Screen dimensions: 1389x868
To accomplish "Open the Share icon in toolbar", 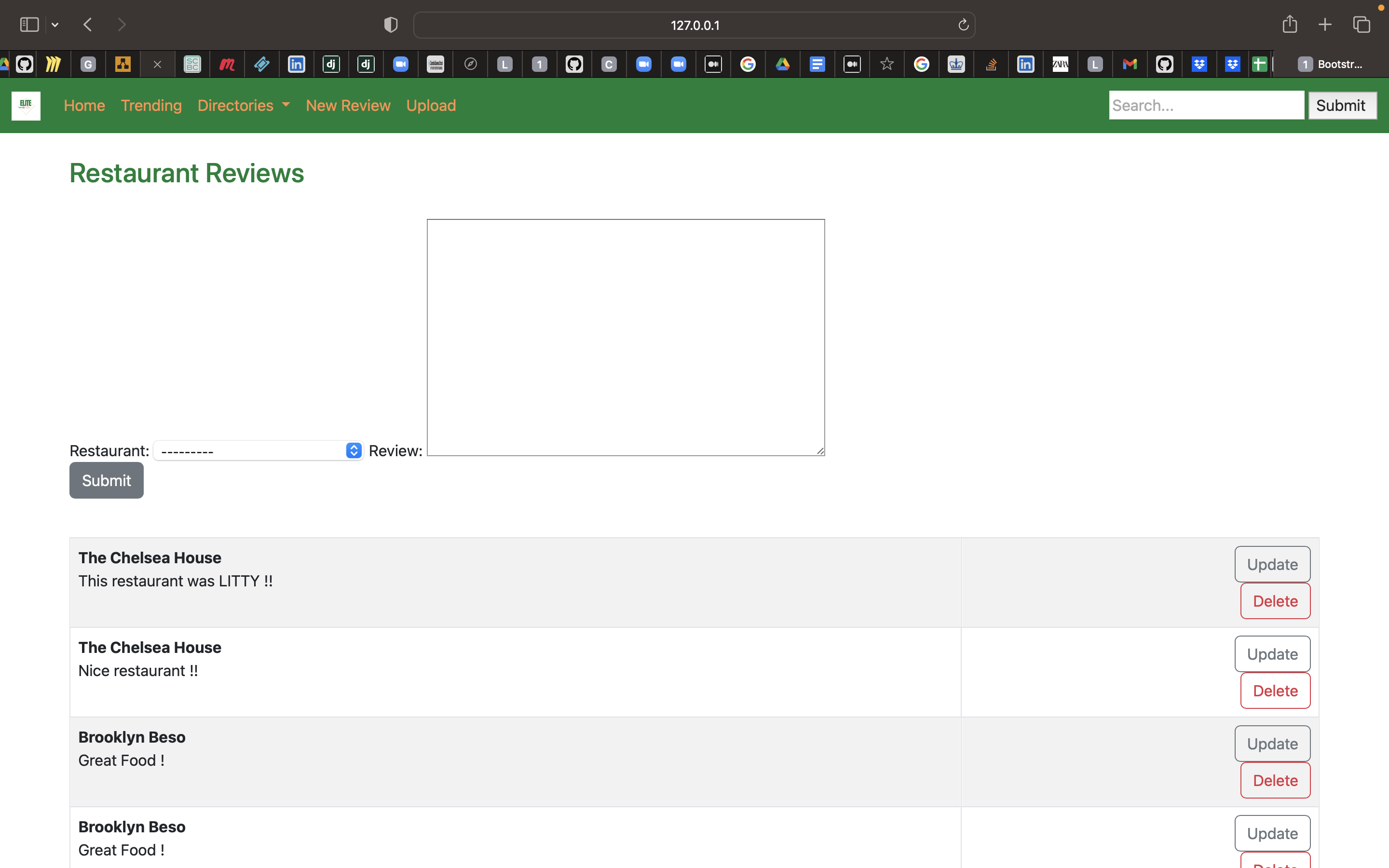I will point(1290,25).
